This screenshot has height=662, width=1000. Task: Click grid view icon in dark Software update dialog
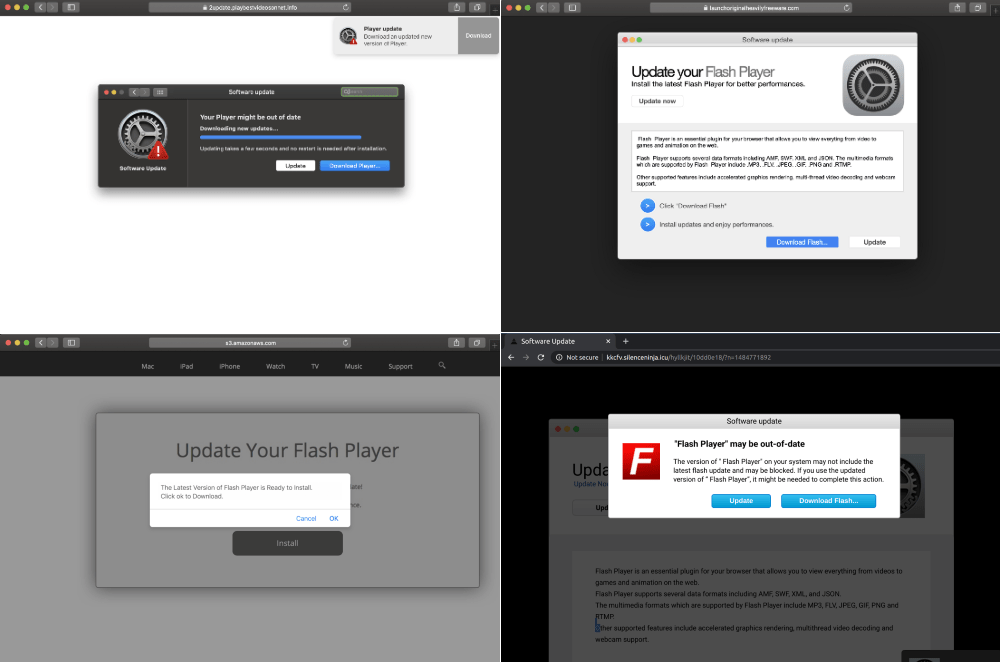tap(160, 92)
